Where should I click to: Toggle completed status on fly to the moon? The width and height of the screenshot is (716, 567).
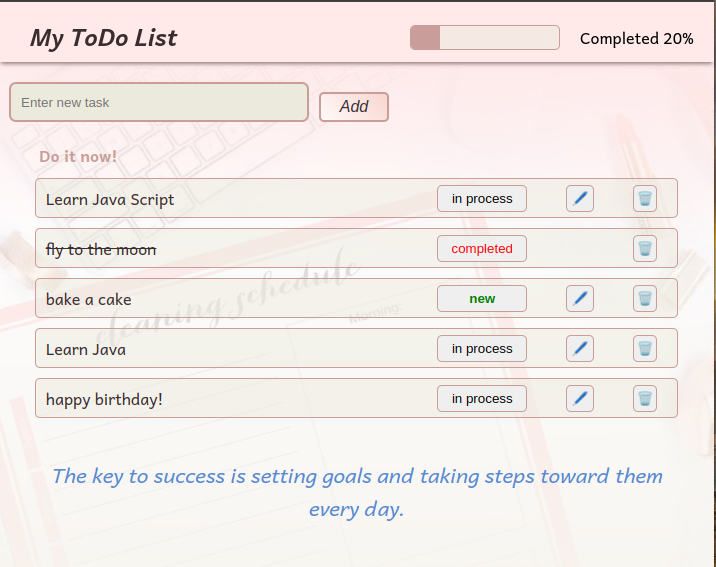[482, 249]
